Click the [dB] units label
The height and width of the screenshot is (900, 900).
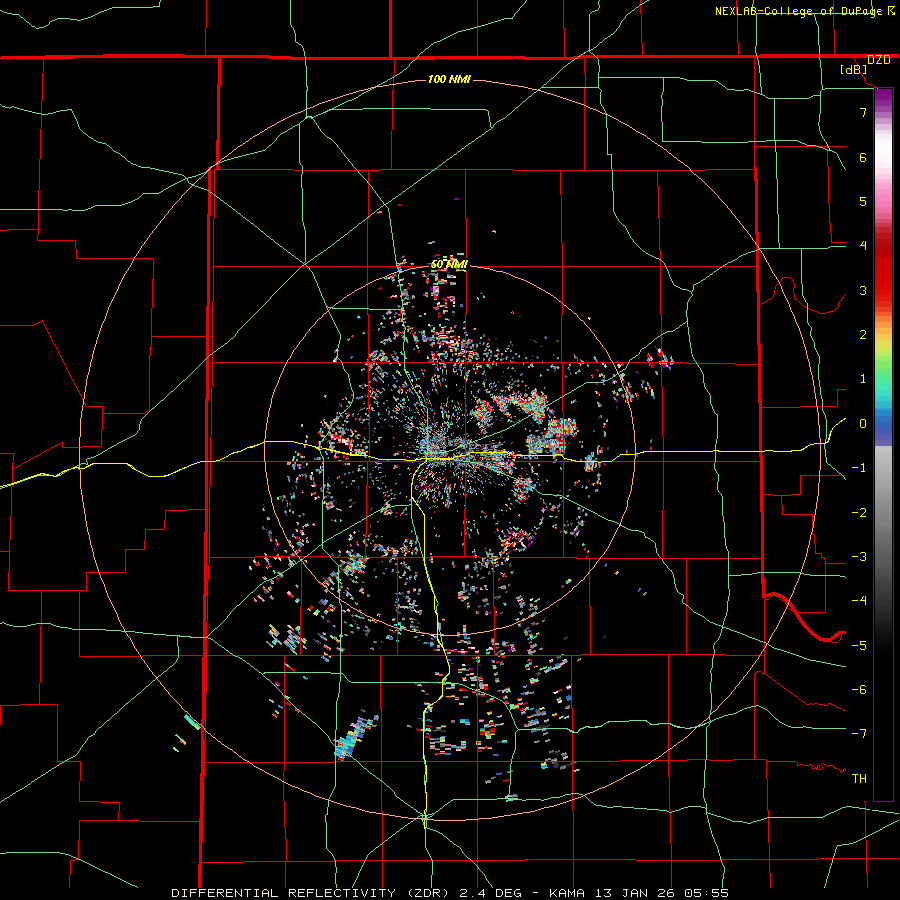tap(854, 70)
